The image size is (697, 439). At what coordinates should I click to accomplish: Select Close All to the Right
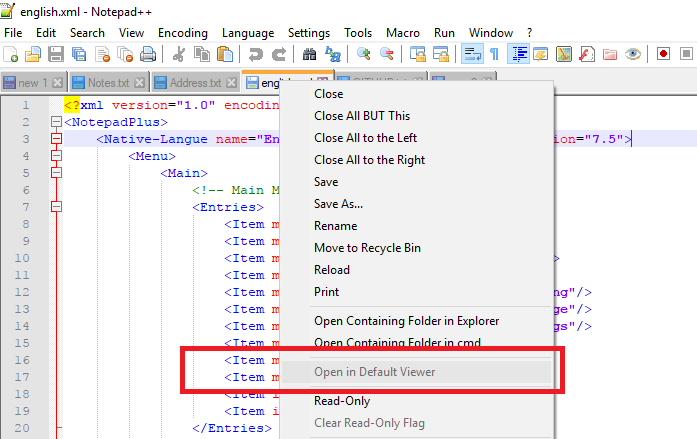click(417, 160)
